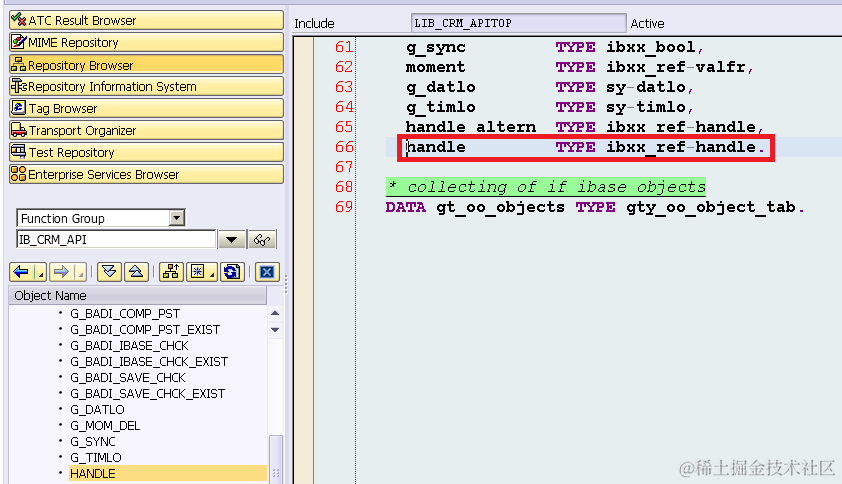Select G_BADI_COMP_PST_EXIST in object list
This screenshot has height=484, width=842.
(145, 330)
